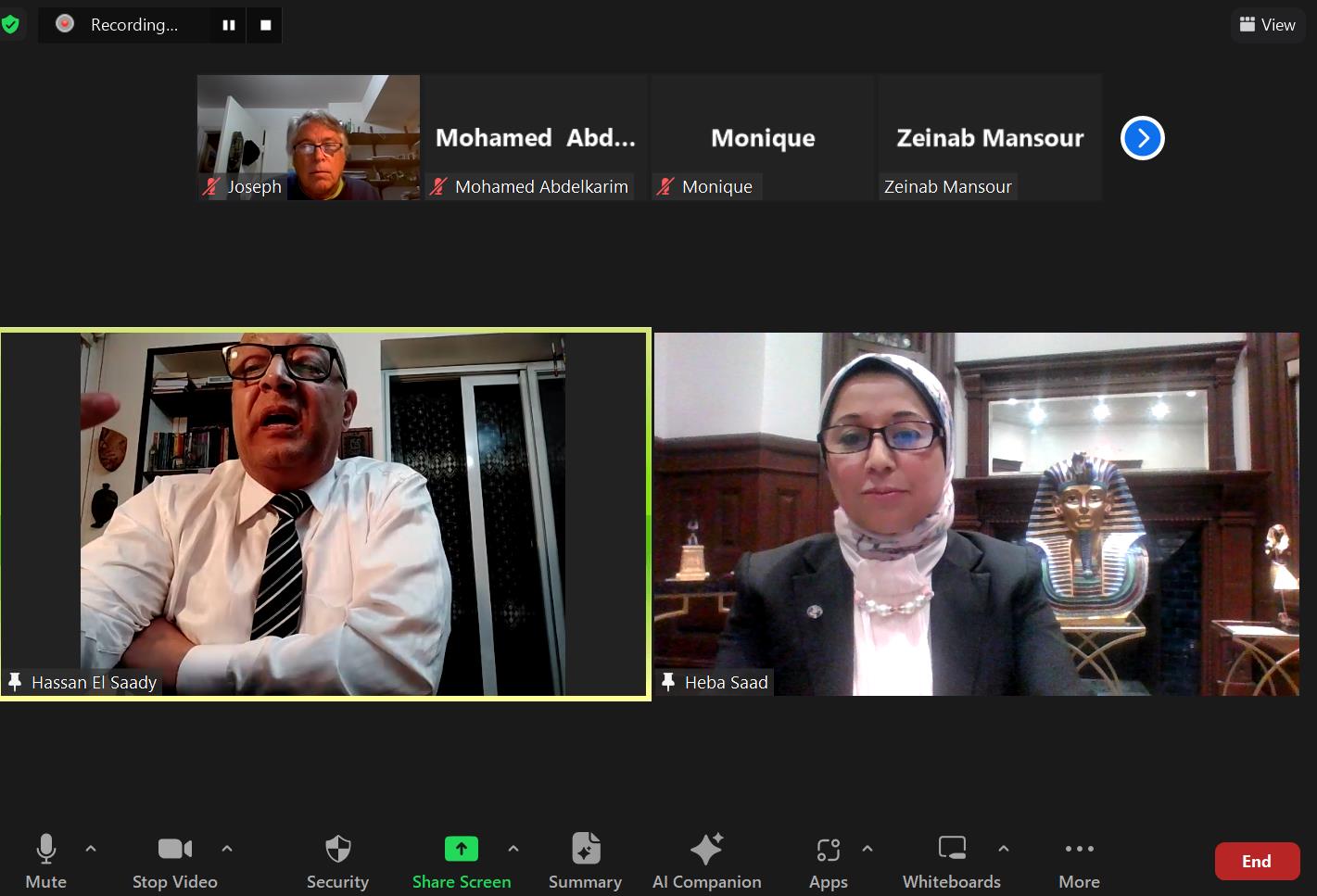Select Hassan El Saady's pinned video
This screenshot has height=896, width=1317.
[x=324, y=514]
